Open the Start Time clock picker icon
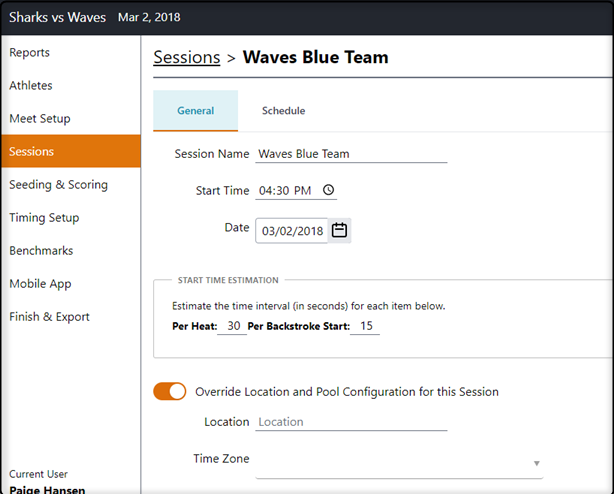Screen dimensions: 614x494 pyautogui.click(x=328, y=190)
